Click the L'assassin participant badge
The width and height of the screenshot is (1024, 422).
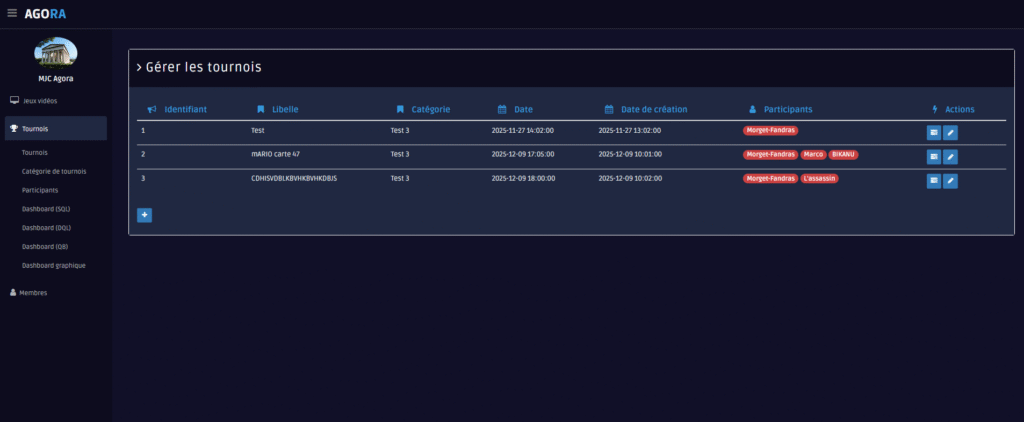point(819,179)
